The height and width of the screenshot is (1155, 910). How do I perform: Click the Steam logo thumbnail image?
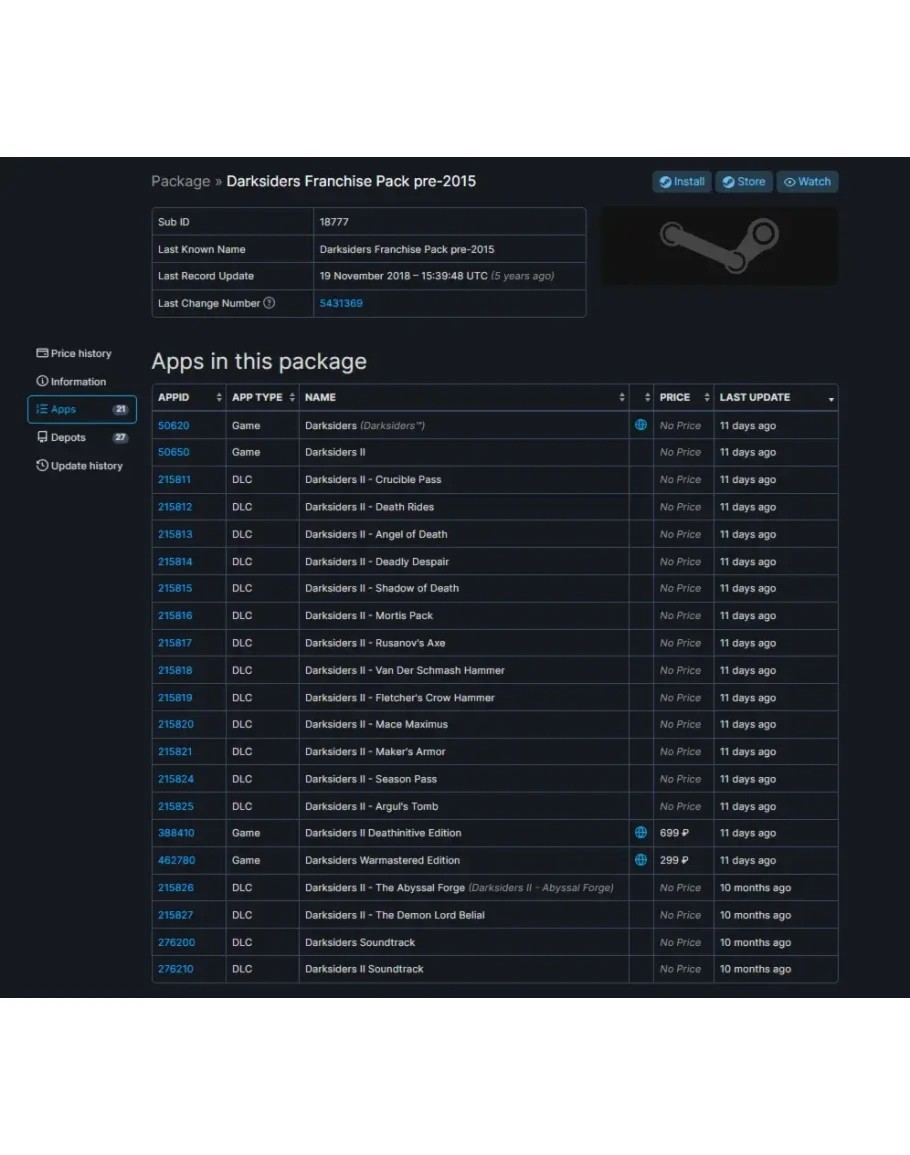tap(718, 246)
